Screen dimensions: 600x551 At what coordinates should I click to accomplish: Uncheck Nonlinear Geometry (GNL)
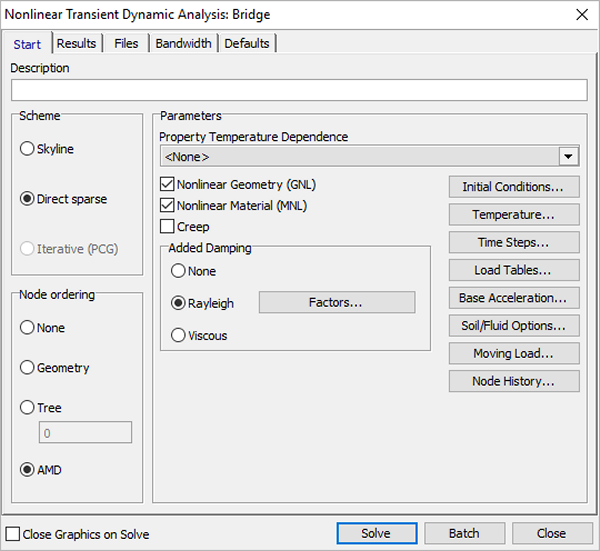pos(168,185)
